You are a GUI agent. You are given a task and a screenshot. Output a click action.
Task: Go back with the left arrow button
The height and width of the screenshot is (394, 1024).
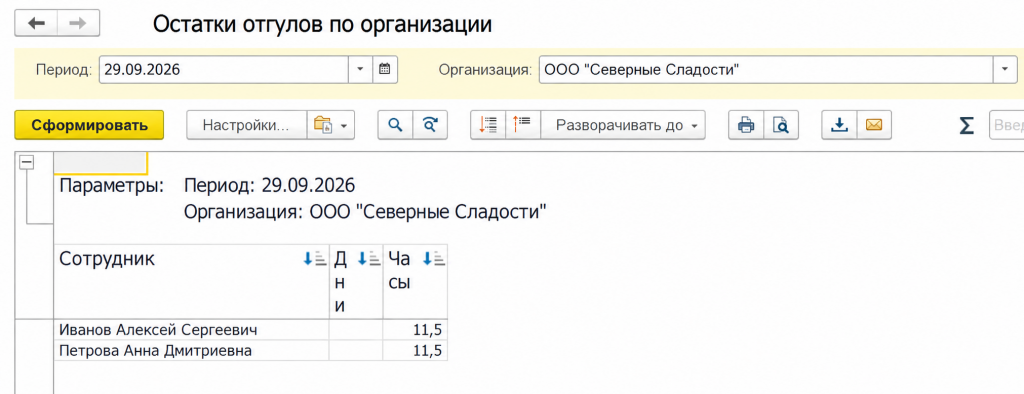(x=36, y=23)
